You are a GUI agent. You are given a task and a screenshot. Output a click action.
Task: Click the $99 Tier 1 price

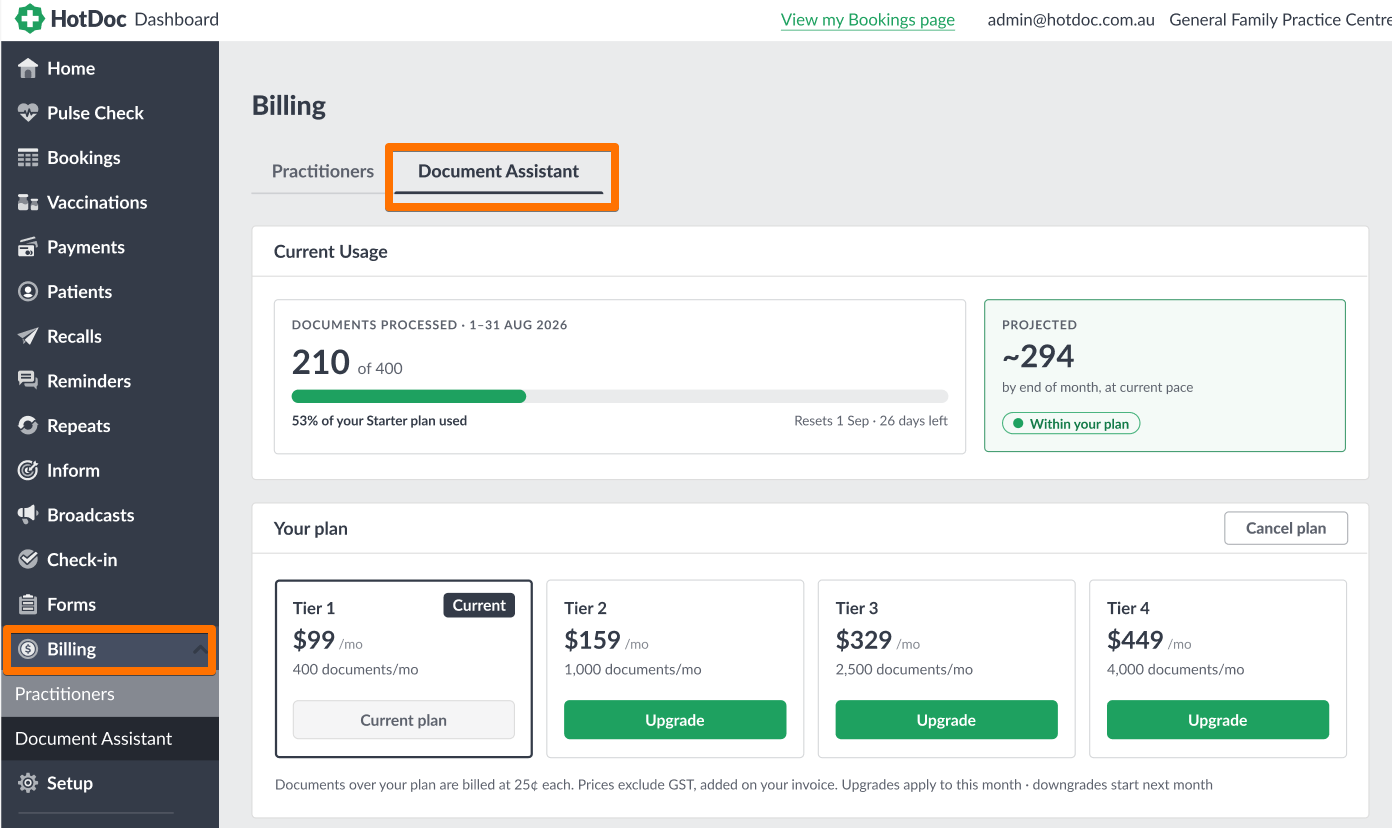[x=314, y=640]
